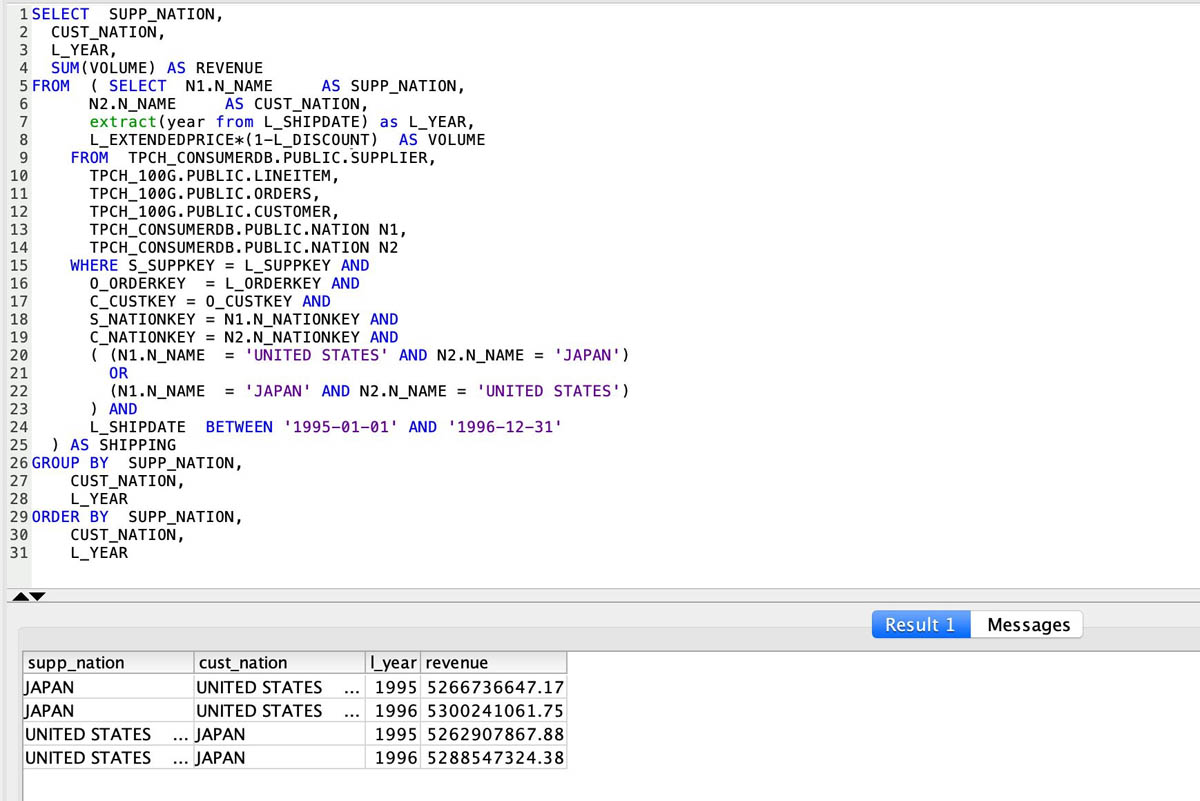Screen dimensions: 1200x801
Task: Click line number 12 in the gutter
Action: point(18,212)
